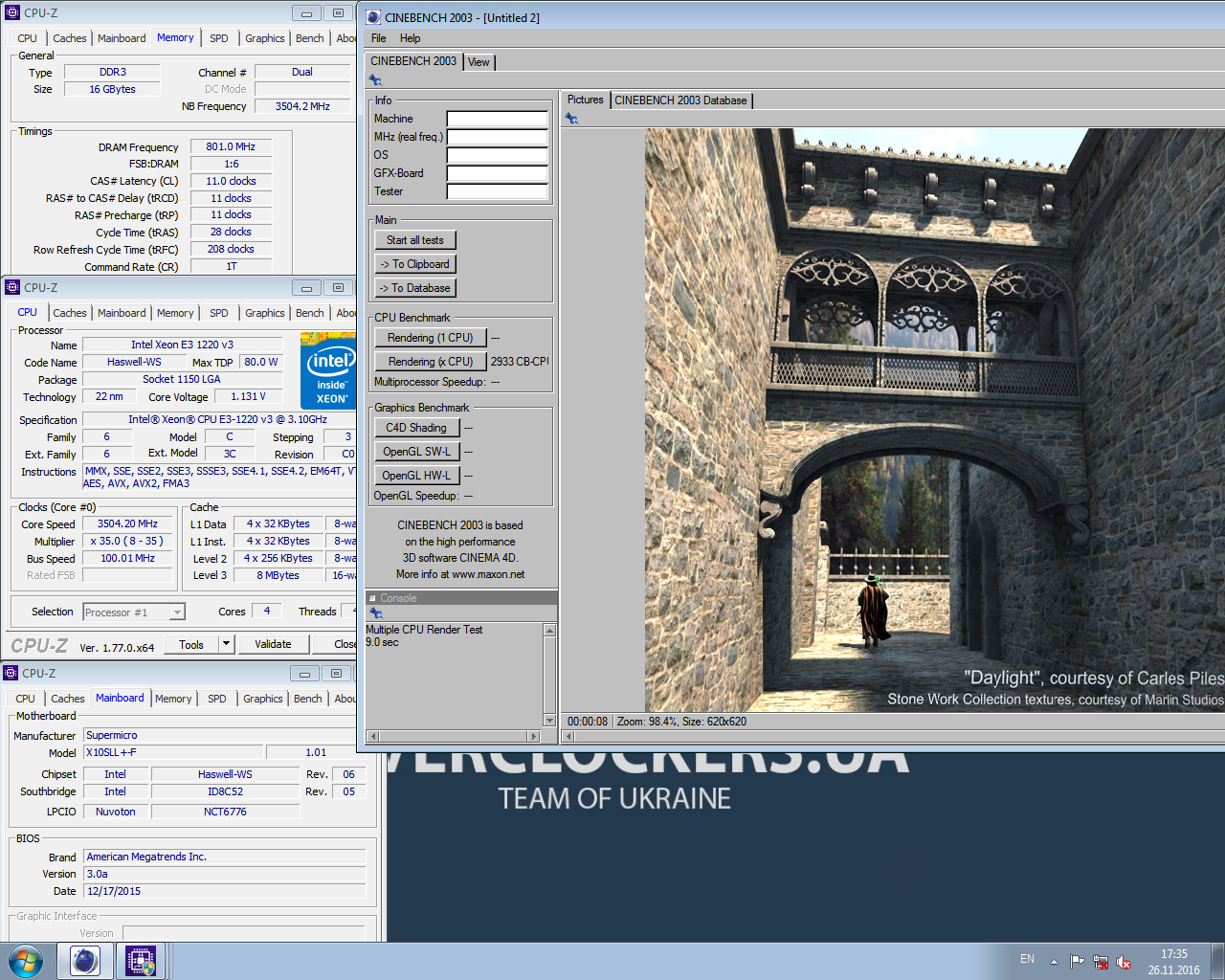The width and height of the screenshot is (1225, 980).
Task: Click the "Multiple CPU Render Test" console line
Action: coord(424,630)
